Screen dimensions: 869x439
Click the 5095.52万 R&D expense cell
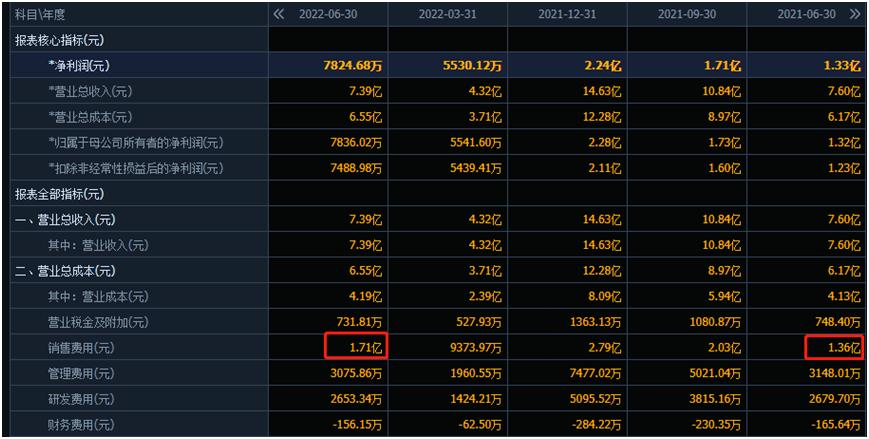594,400
